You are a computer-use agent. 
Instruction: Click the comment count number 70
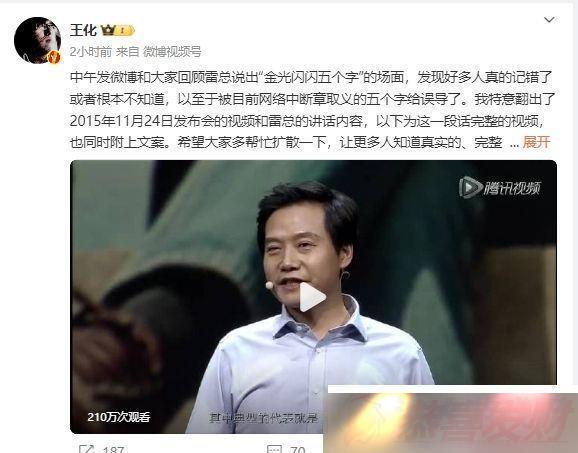pos(297,449)
